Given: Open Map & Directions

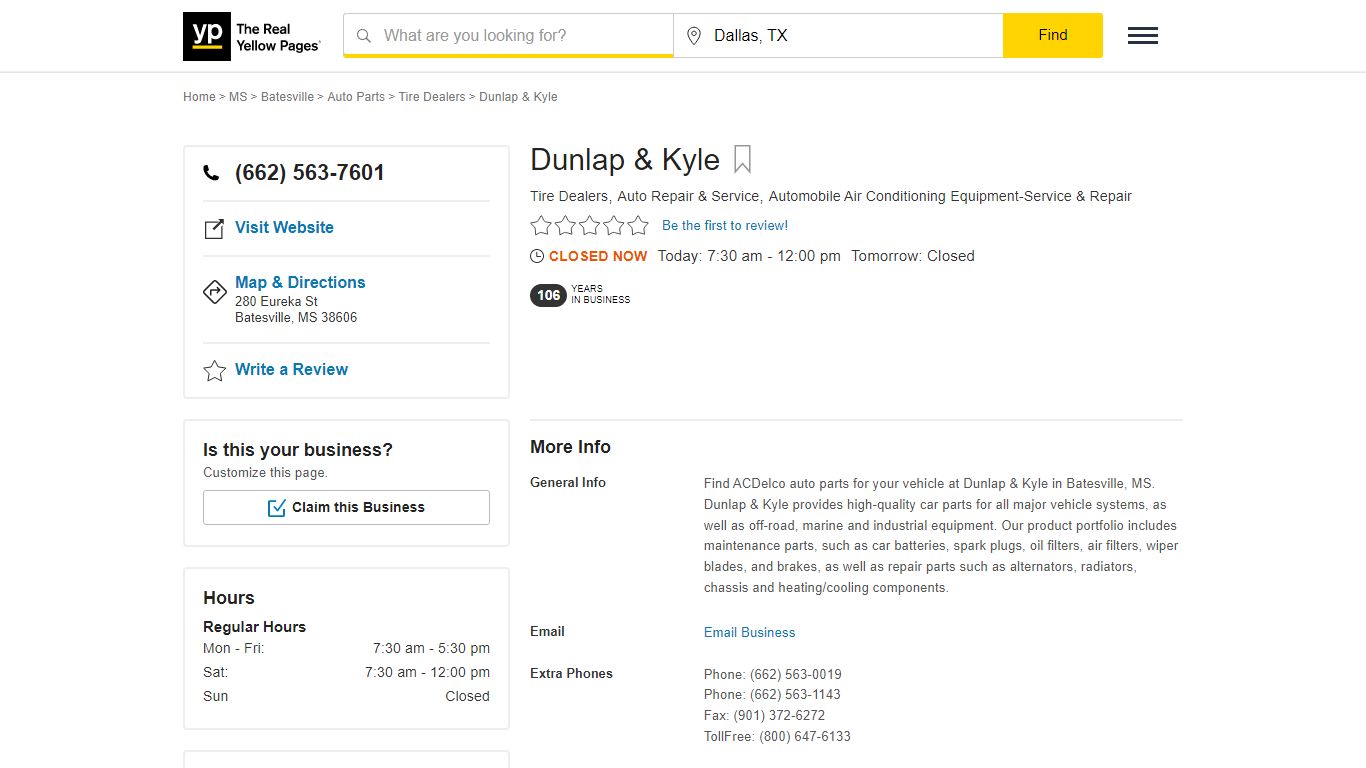Looking at the screenshot, I should click(300, 282).
